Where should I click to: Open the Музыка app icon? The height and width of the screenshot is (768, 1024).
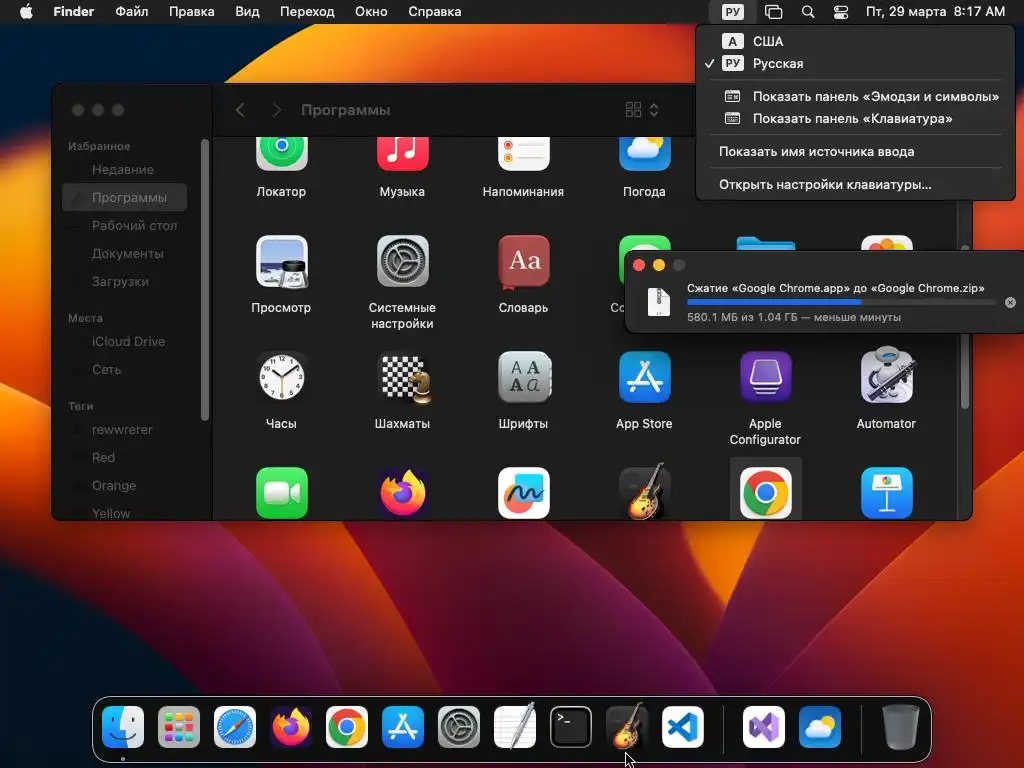click(x=402, y=154)
